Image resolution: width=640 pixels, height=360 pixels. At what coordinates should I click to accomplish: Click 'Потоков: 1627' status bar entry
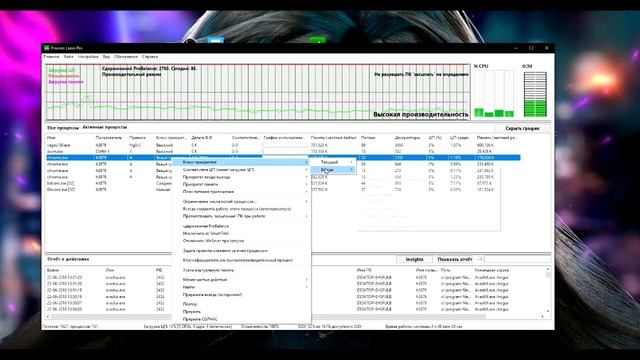click(x=70, y=327)
